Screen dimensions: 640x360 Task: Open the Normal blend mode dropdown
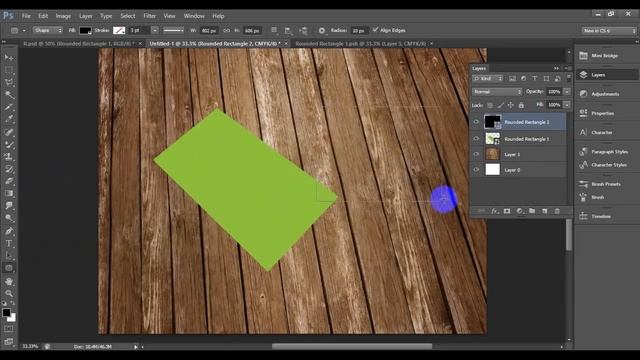tap(497, 92)
